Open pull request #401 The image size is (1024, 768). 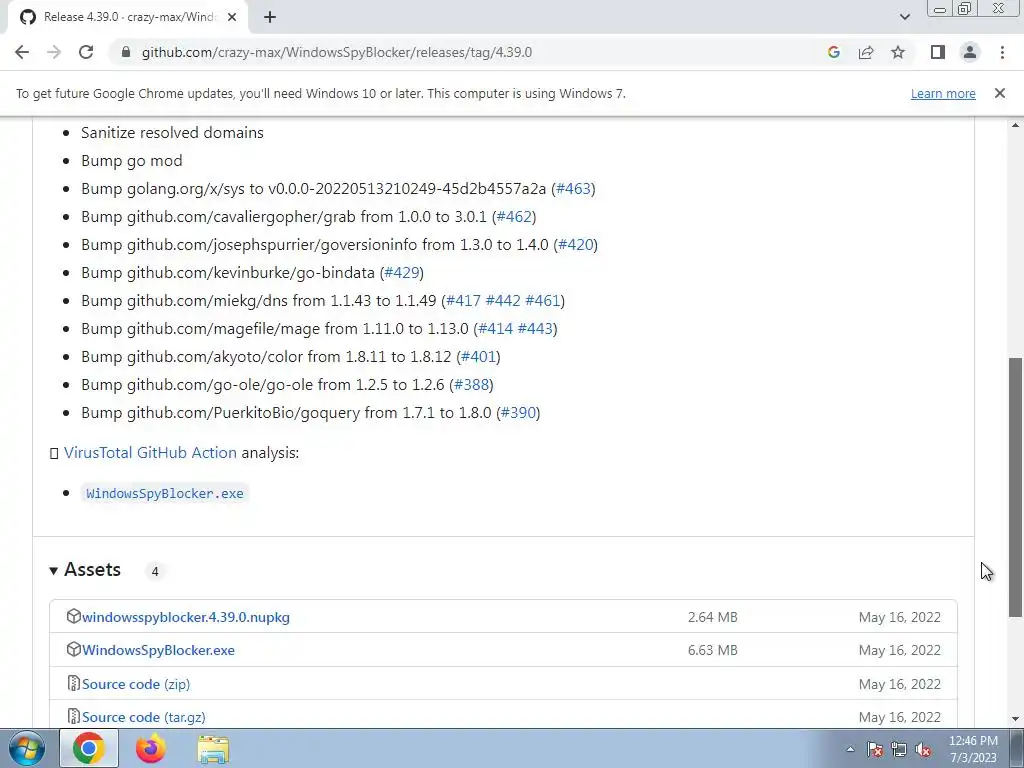point(478,357)
